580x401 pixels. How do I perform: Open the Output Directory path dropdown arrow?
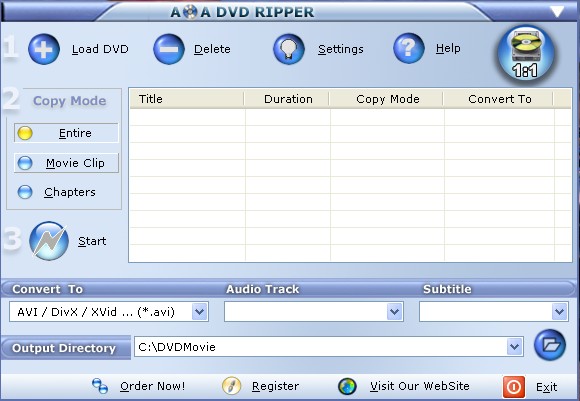click(515, 347)
